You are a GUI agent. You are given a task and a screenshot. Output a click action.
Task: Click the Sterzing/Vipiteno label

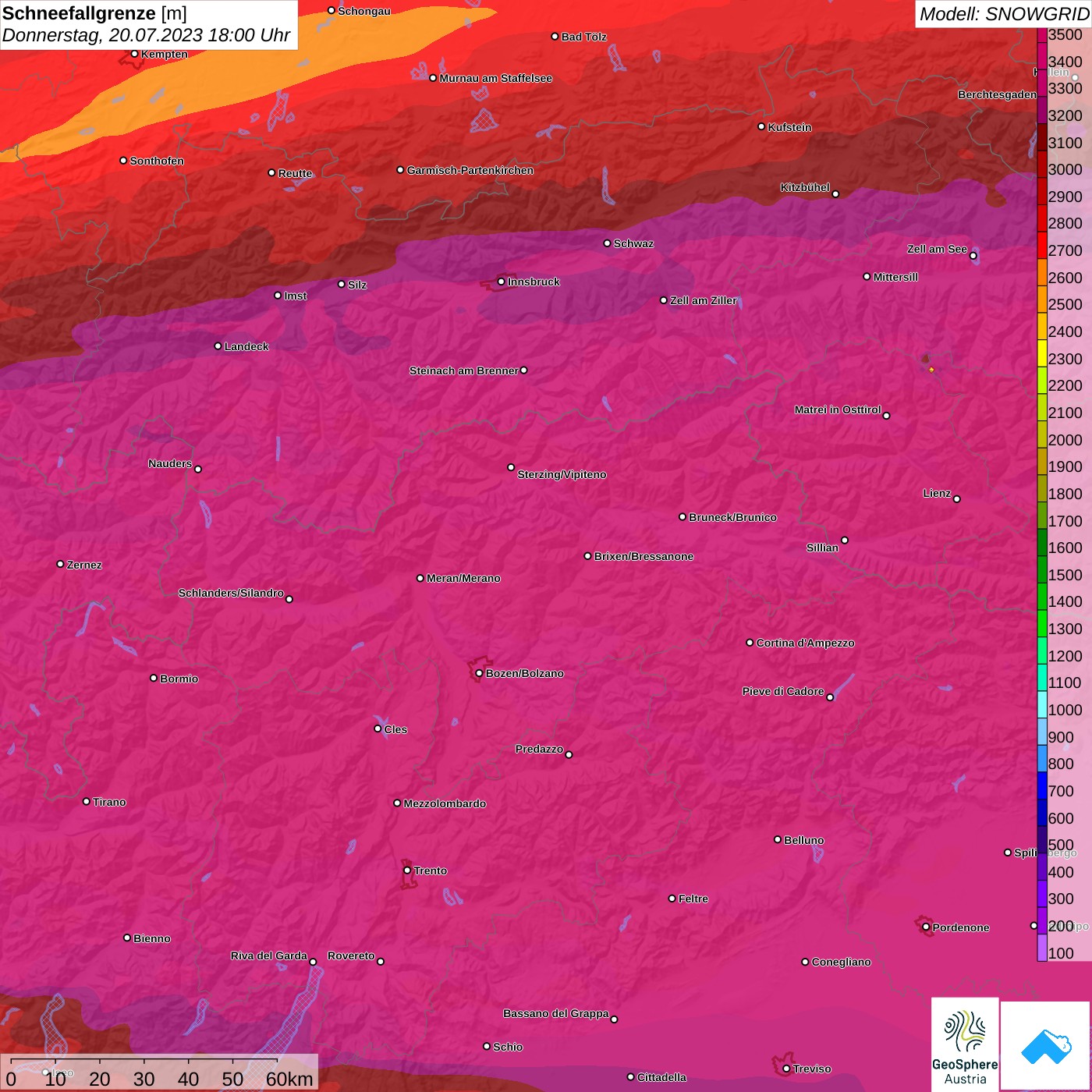pos(562,474)
